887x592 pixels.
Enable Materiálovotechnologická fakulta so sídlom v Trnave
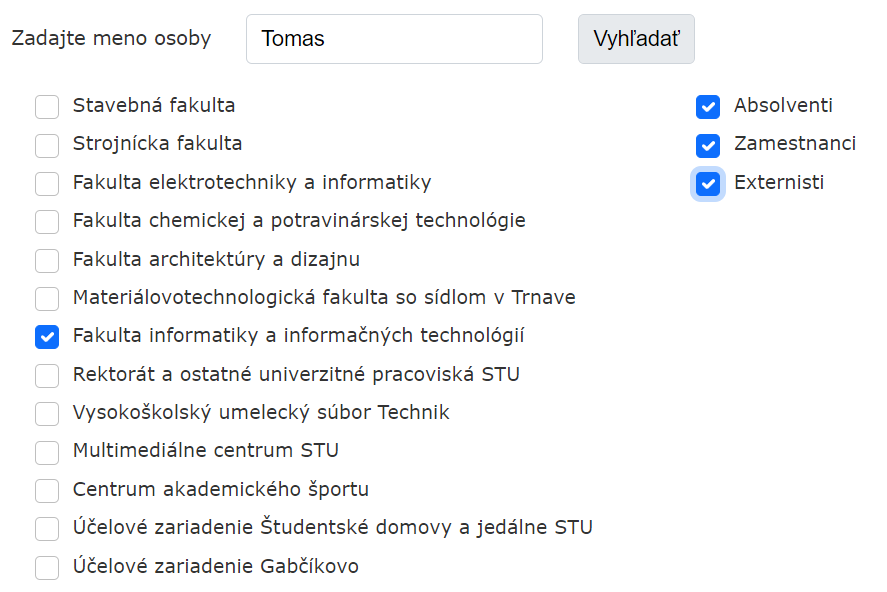coord(47,299)
